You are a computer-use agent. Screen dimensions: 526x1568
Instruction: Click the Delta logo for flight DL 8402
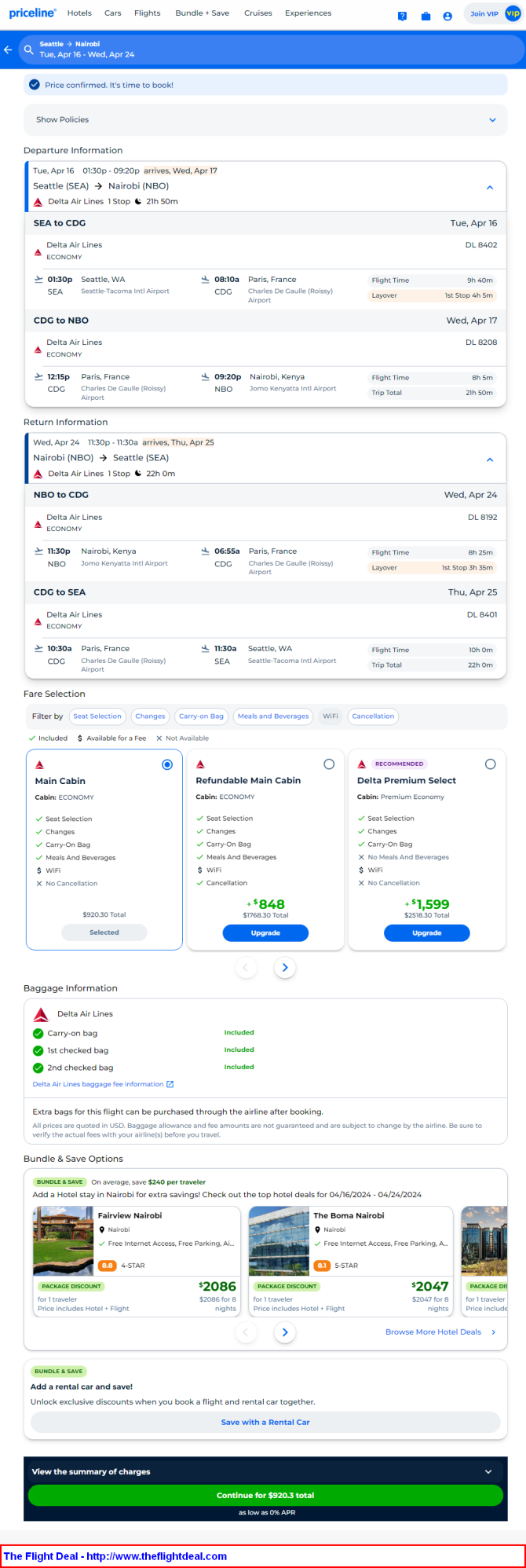[38, 251]
